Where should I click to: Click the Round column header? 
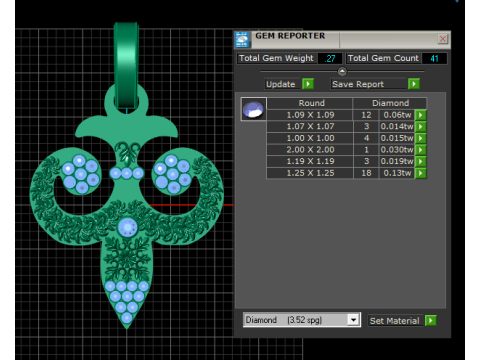[x=311, y=103]
